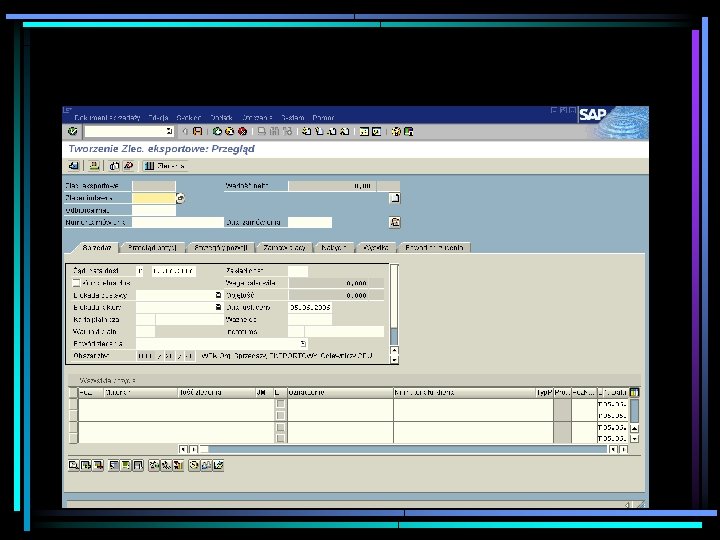Image resolution: width=720 pixels, height=540 pixels.
Task: Click the document icon right of Wartość netto
Action: coord(394,198)
